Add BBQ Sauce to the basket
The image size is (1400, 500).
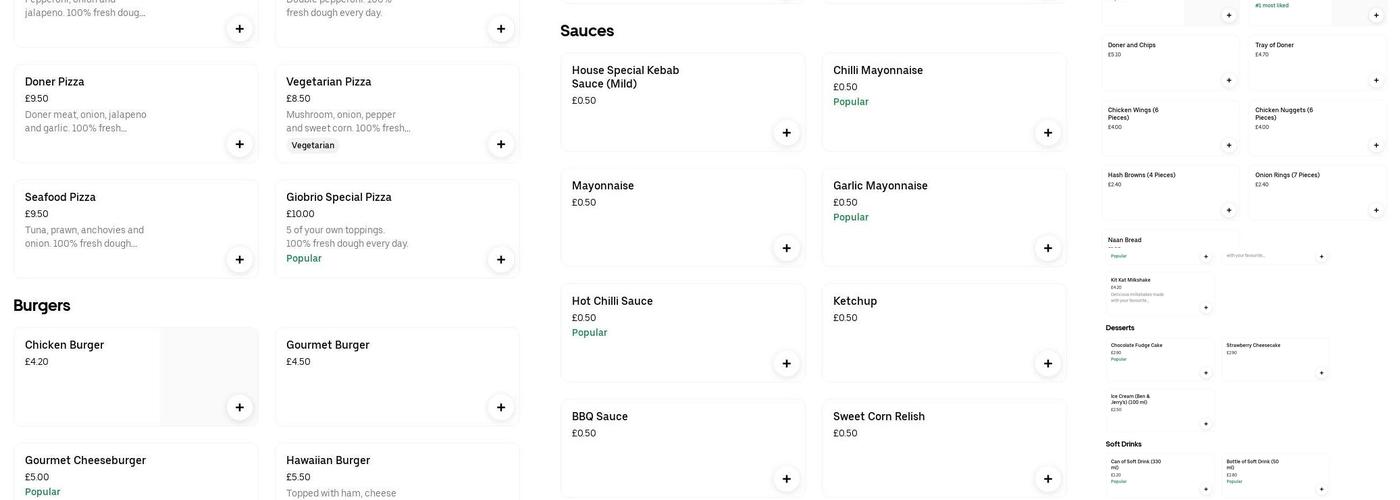pos(787,479)
